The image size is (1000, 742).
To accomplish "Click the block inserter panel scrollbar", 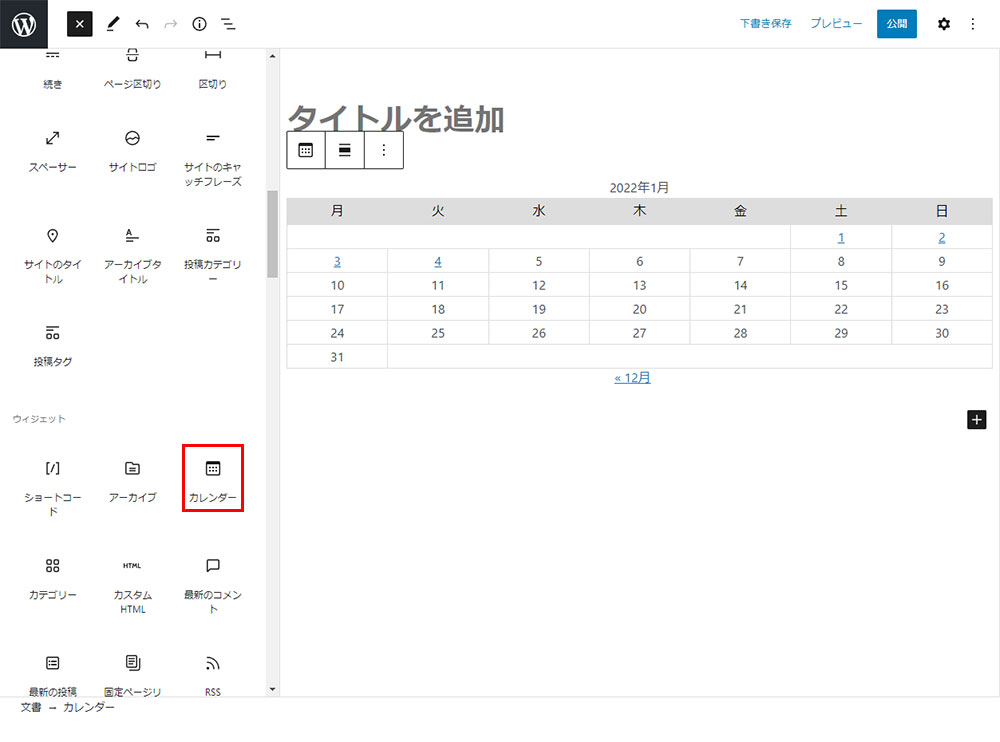I will (x=272, y=233).
